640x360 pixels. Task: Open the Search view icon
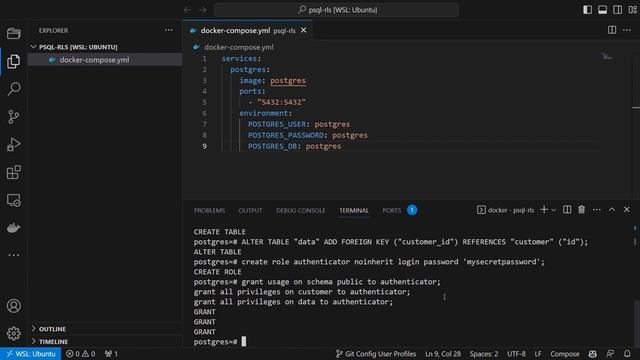(x=13, y=89)
